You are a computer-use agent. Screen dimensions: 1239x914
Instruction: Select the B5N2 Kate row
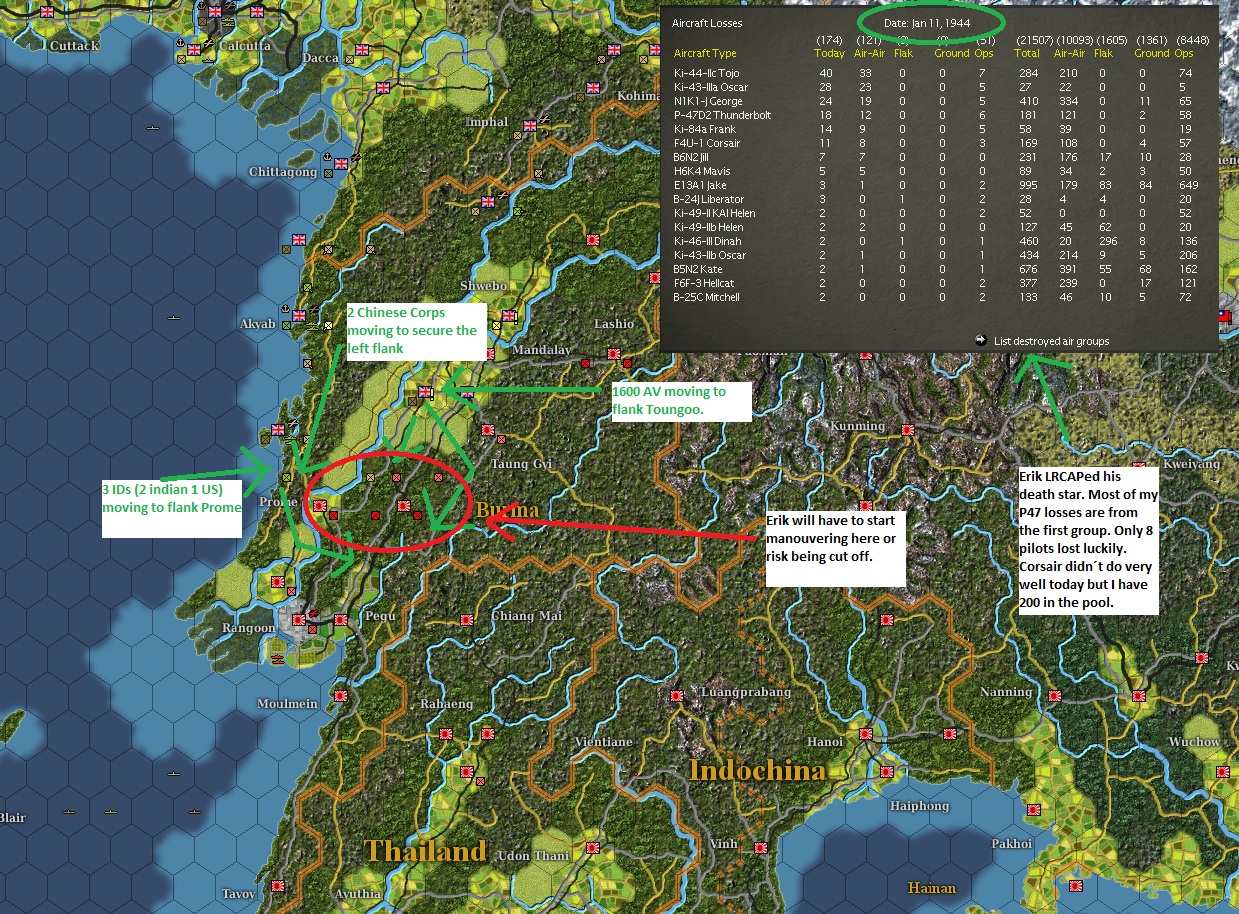(x=935, y=269)
